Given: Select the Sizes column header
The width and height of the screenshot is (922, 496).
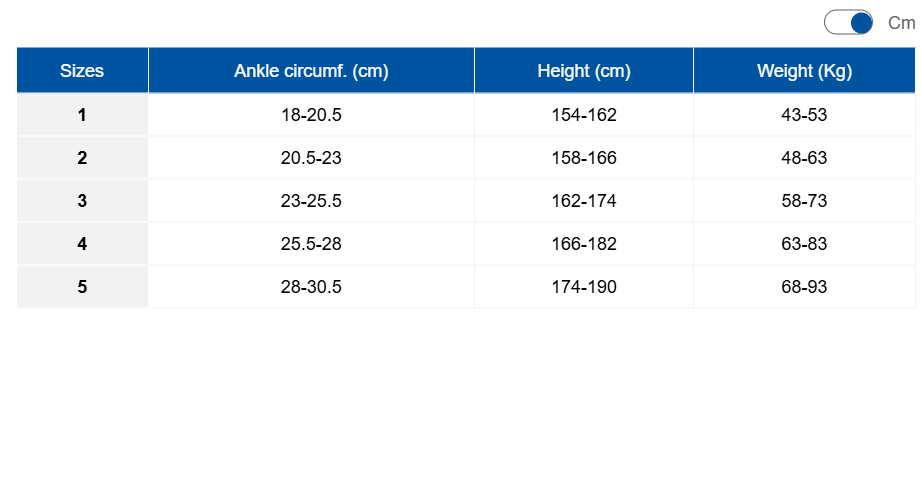Looking at the screenshot, I should tap(82, 71).
